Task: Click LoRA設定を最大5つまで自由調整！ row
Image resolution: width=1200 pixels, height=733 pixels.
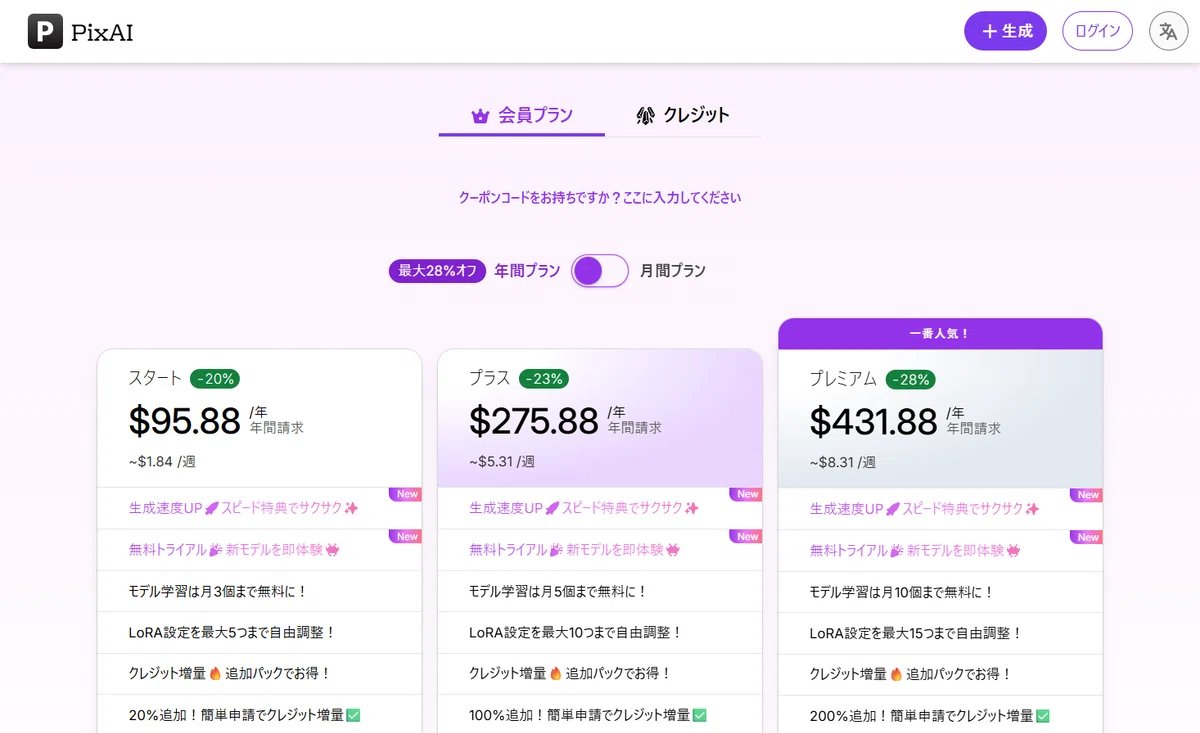Action: coord(260,633)
